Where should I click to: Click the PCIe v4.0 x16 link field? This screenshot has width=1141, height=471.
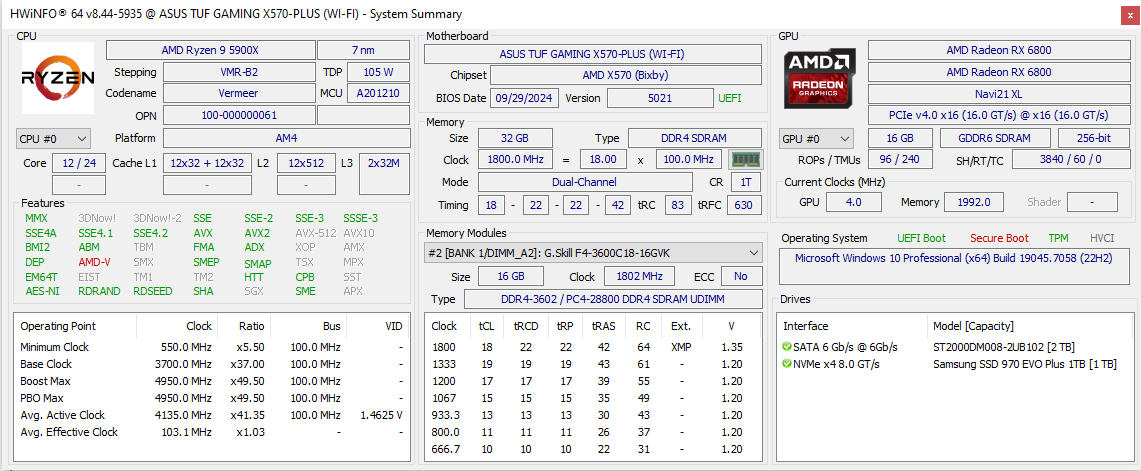[x=998, y=115]
